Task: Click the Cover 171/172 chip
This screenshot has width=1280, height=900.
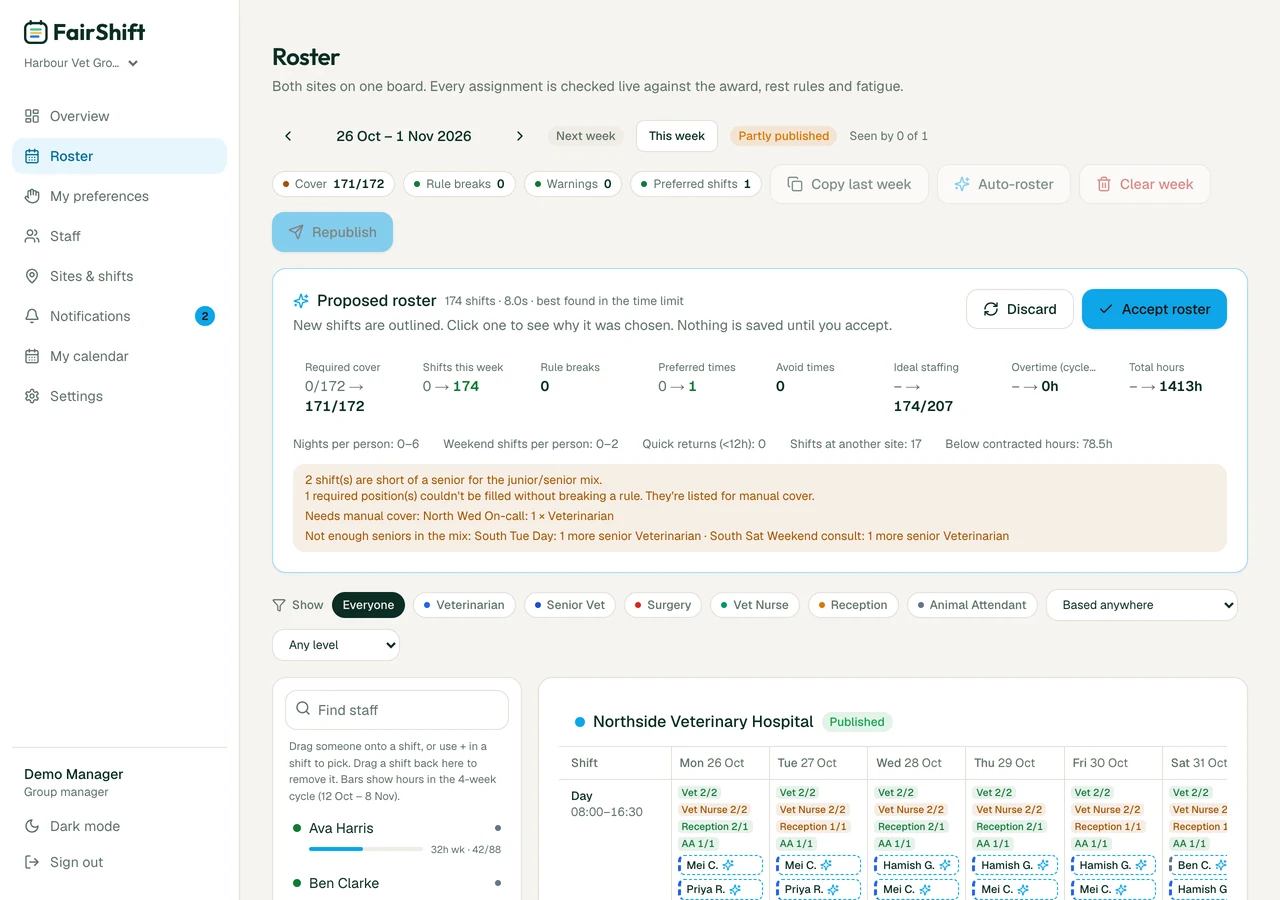Action: coord(334,184)
